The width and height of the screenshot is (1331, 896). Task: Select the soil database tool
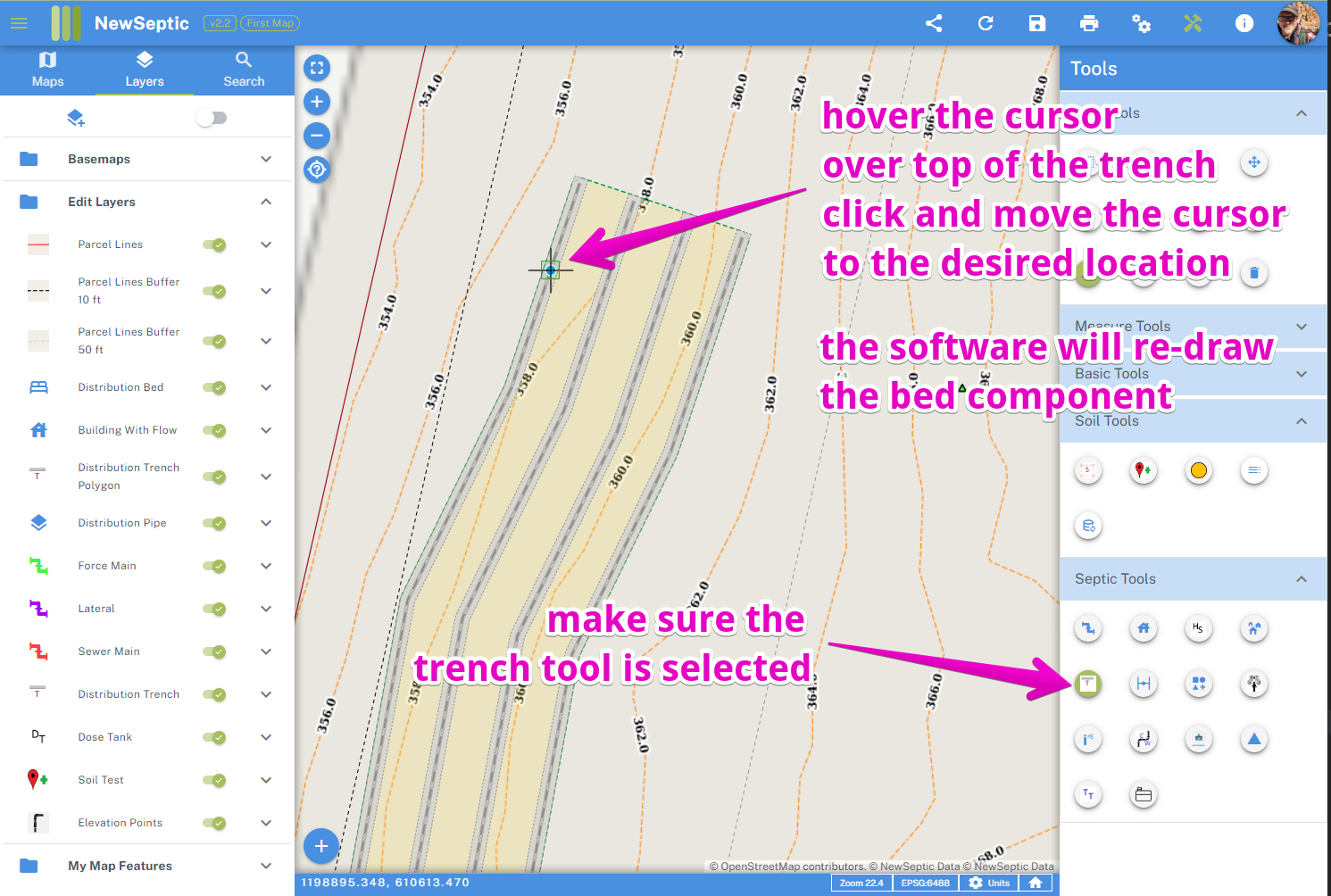[1088, 526]
